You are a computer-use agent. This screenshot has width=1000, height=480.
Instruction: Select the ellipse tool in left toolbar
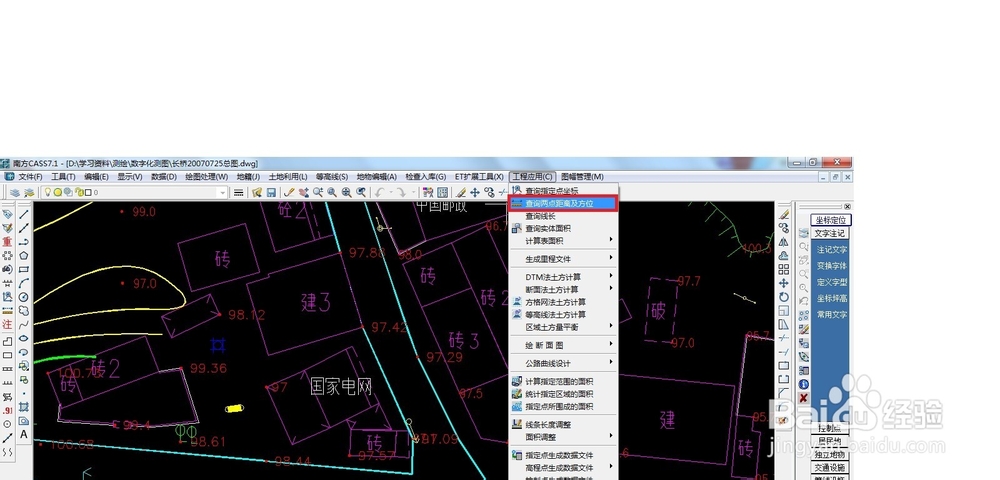coord(24,338)
